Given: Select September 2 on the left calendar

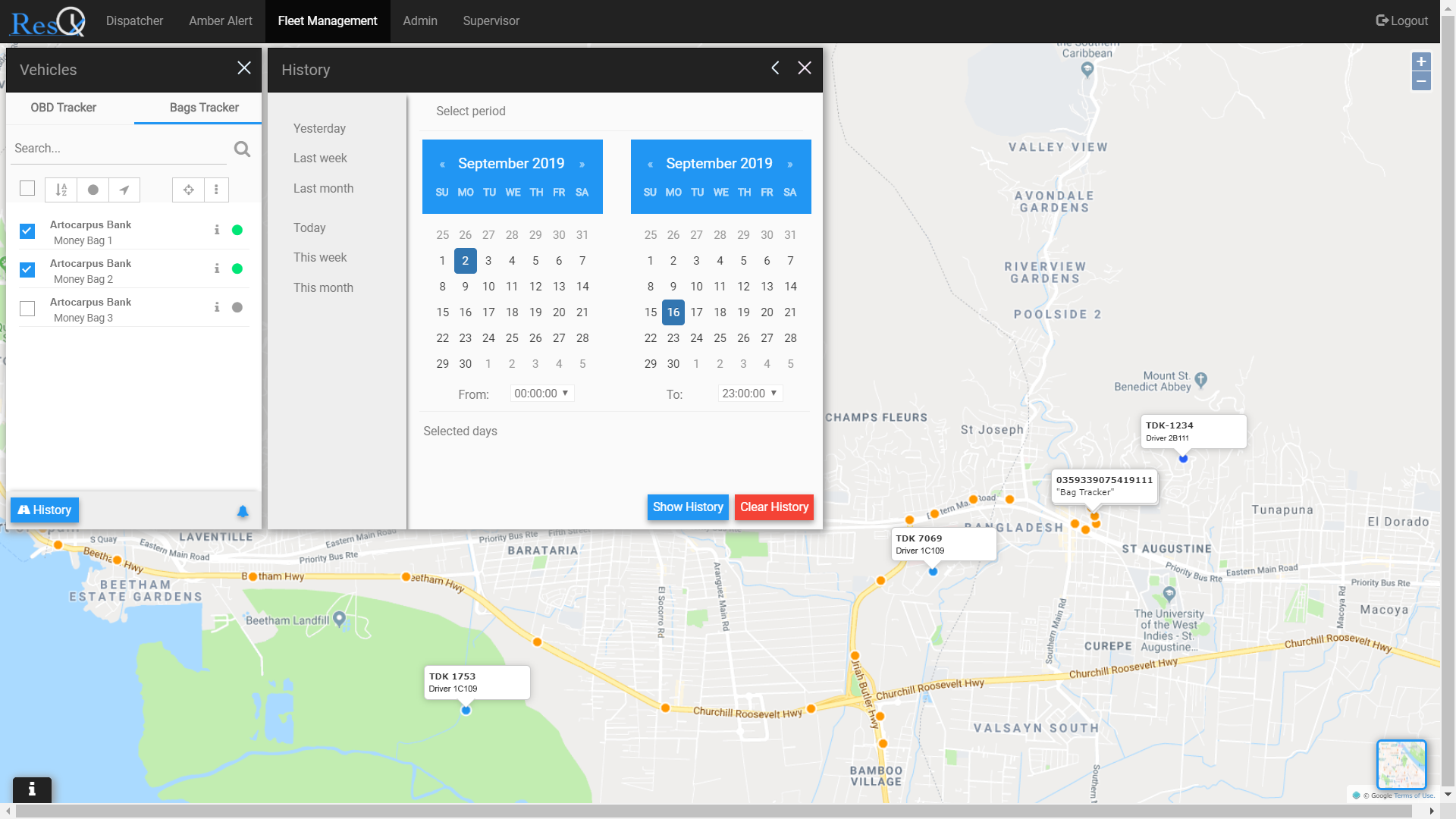Looking at the screenshot, I should click(465, 261).
